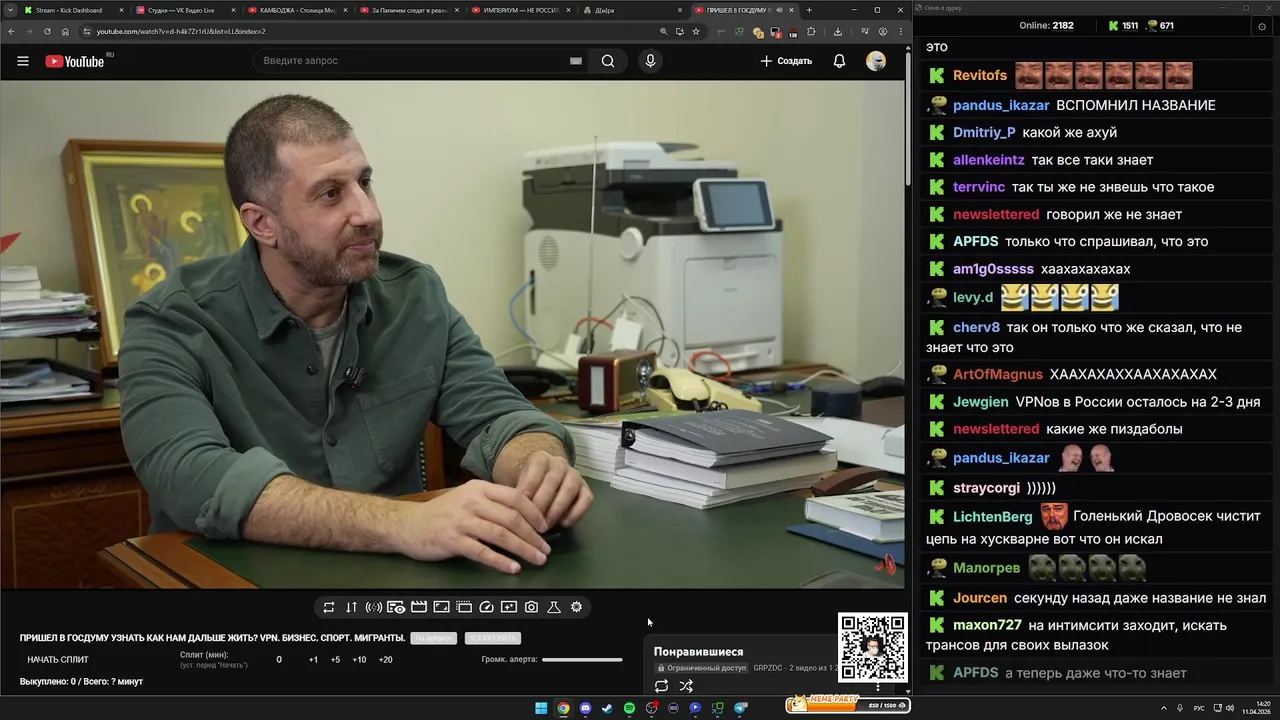Viewport: 1280px width, 720px height.
Task: Click the broadcast signal icon in the player toolbar
Action: (374, 607)
